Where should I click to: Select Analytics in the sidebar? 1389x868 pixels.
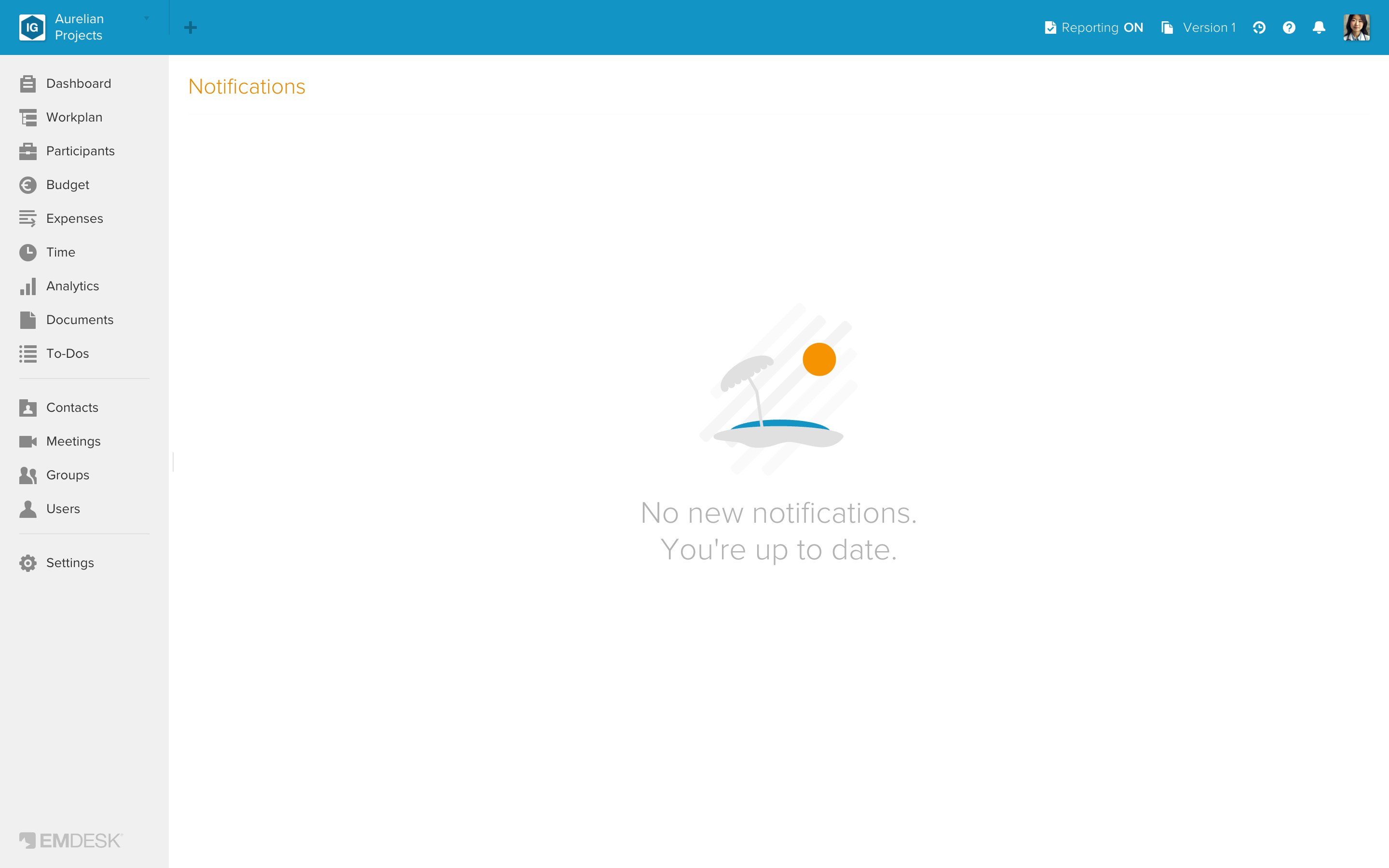coord(73,286)
